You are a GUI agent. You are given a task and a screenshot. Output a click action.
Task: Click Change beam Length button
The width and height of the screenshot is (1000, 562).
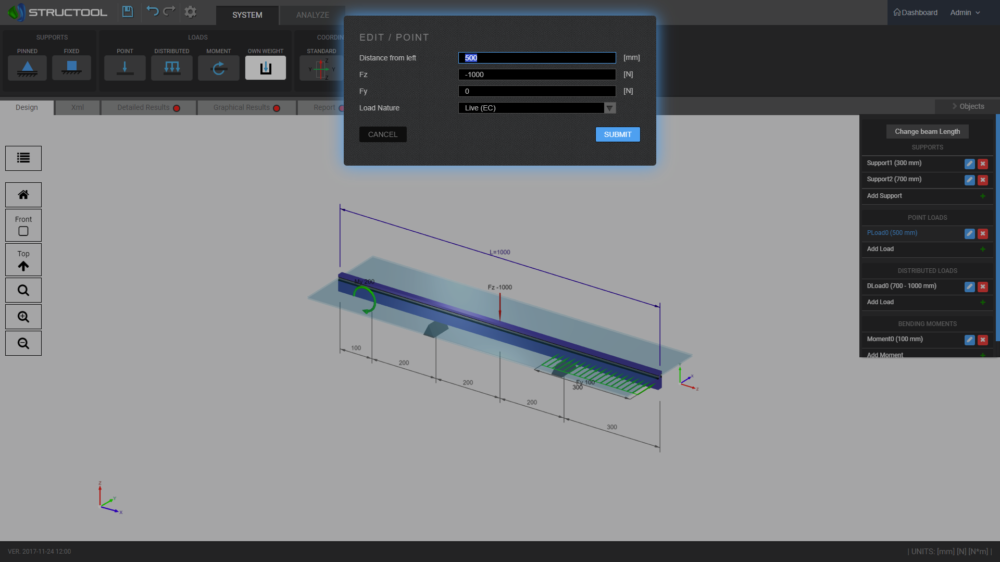click(x=927, y=131)
